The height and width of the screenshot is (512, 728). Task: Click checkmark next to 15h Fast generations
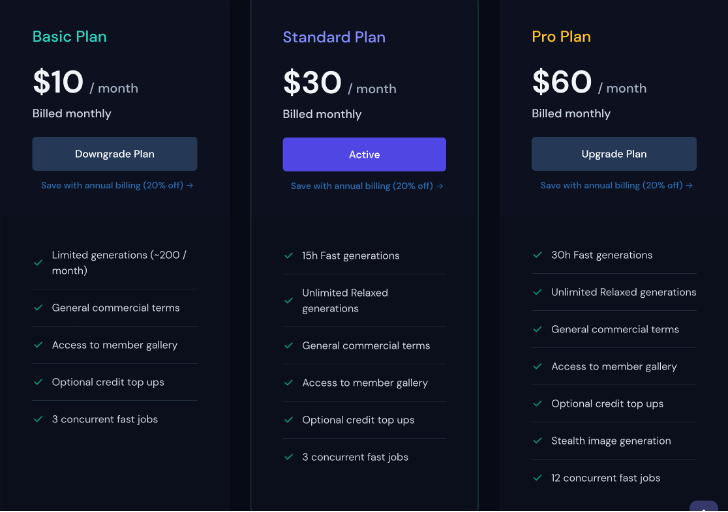[x=288, y=255]
